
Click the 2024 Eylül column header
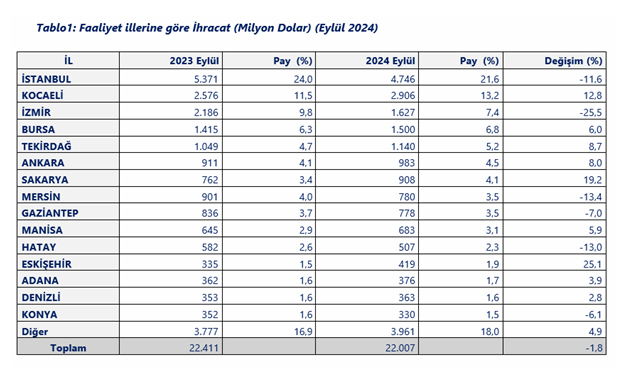coord(390,61)
